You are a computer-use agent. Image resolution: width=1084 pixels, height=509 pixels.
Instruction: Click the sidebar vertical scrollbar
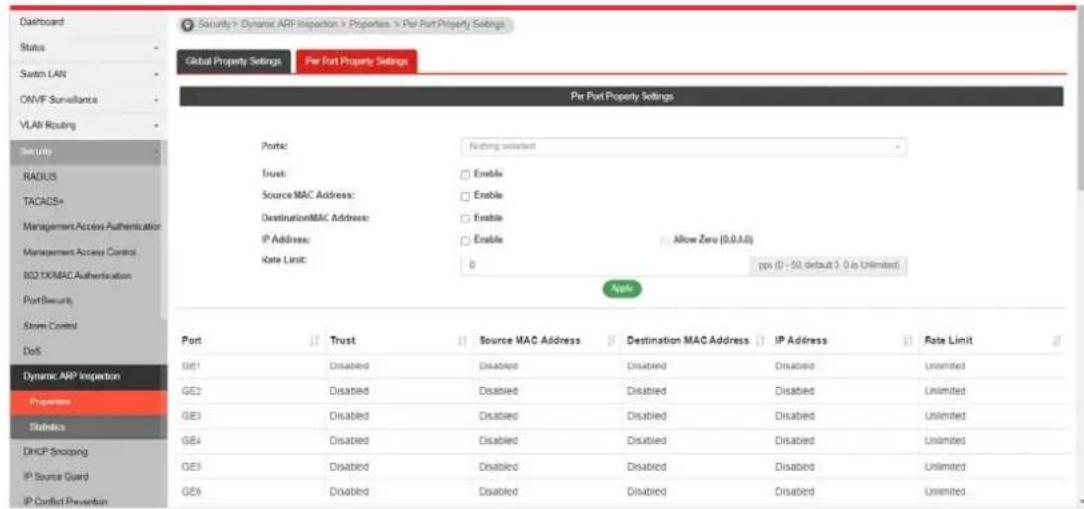coord(163,228)
